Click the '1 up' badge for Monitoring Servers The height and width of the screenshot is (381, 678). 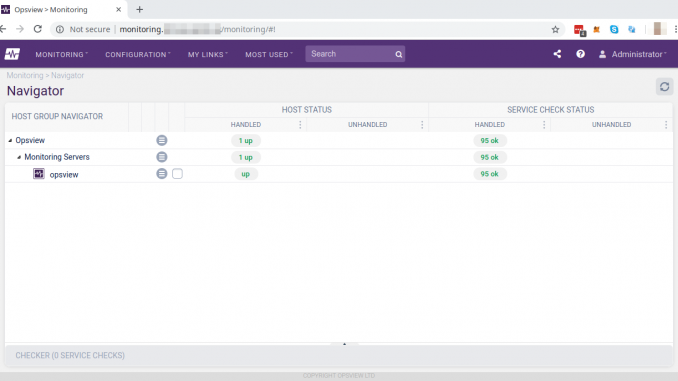(246, 157)
